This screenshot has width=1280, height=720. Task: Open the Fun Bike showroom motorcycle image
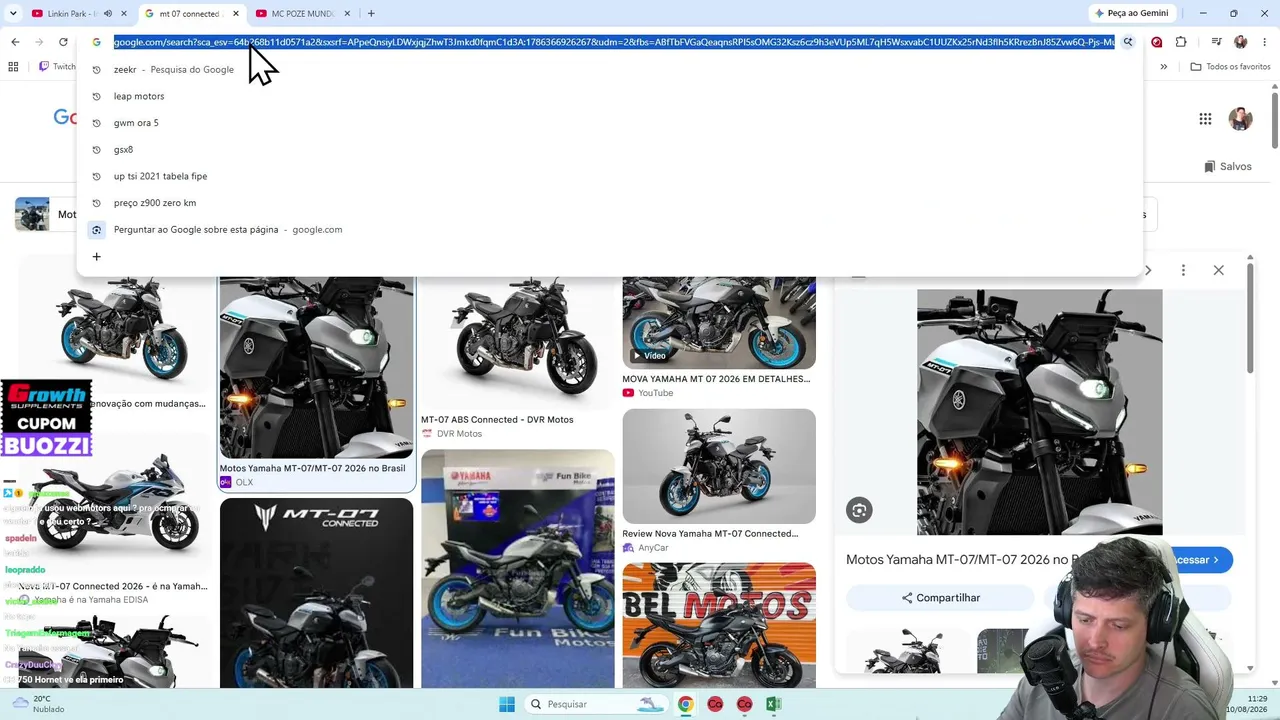point(518,569)
